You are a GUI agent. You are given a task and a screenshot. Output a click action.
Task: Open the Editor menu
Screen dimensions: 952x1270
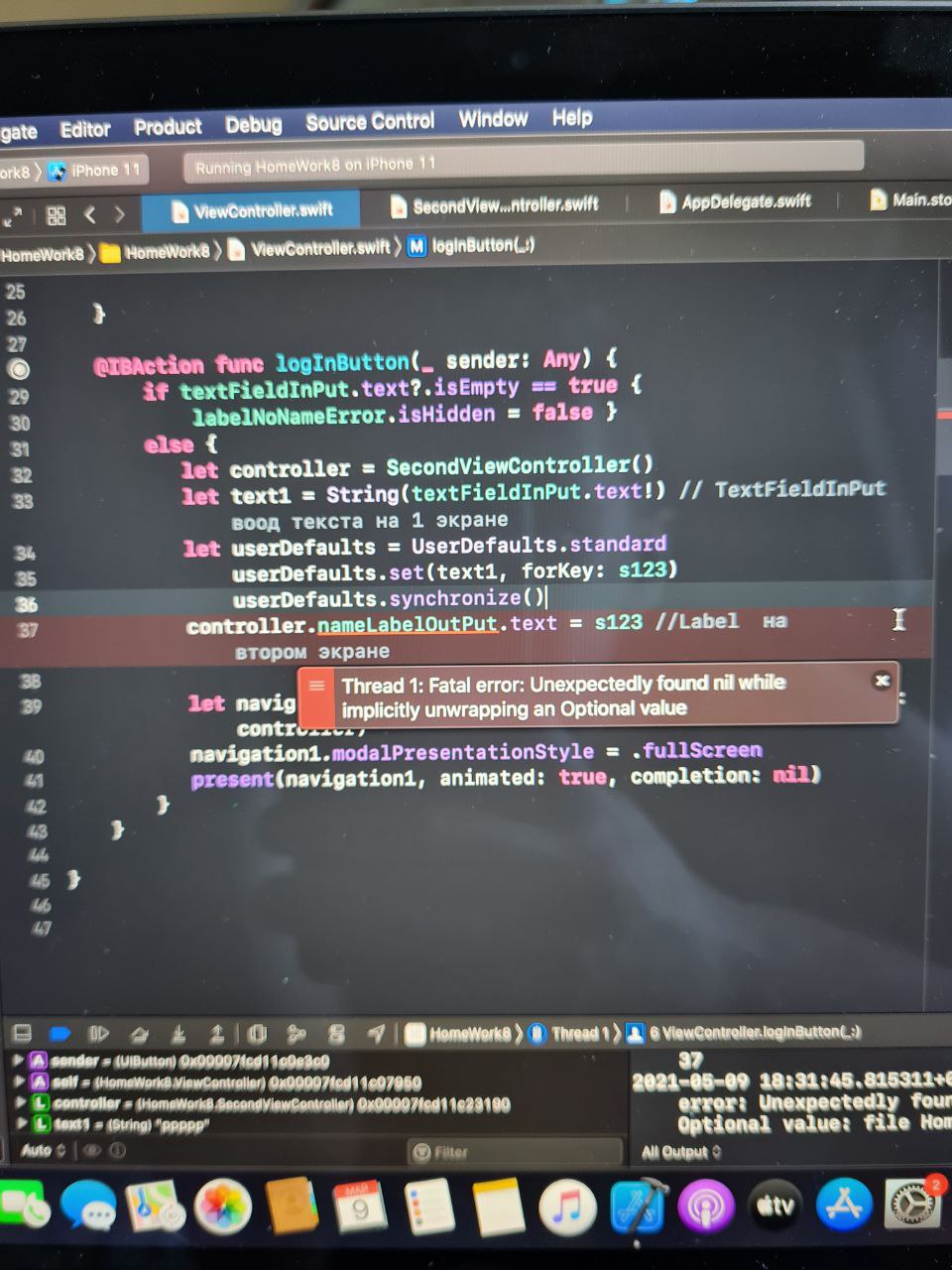click(x=85, y=129)
